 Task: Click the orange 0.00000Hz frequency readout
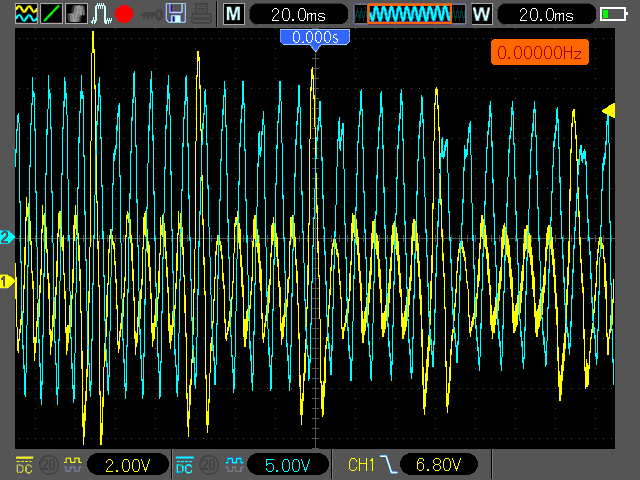540,52
